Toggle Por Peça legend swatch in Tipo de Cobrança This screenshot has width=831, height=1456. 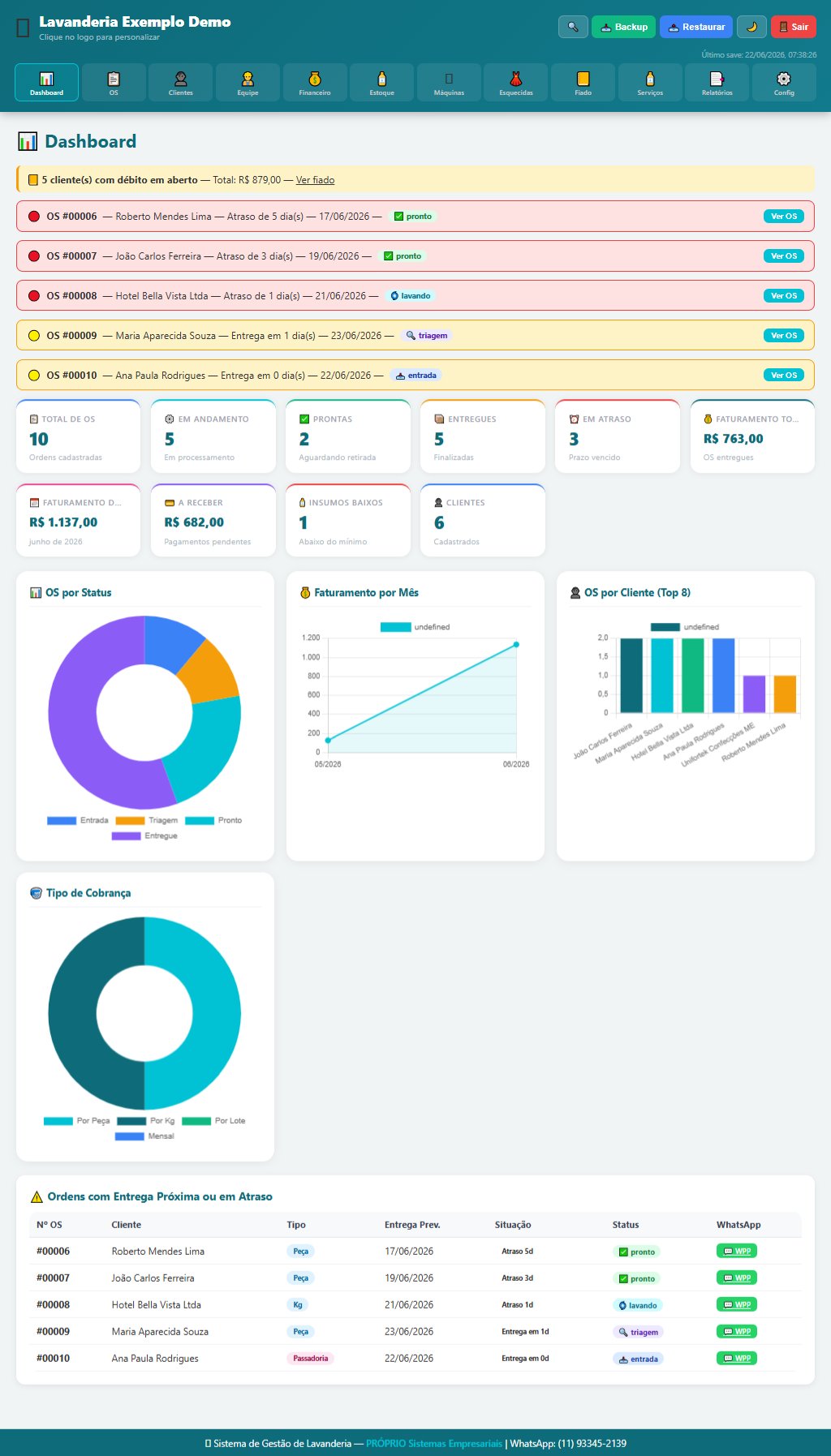[58, 1121]
